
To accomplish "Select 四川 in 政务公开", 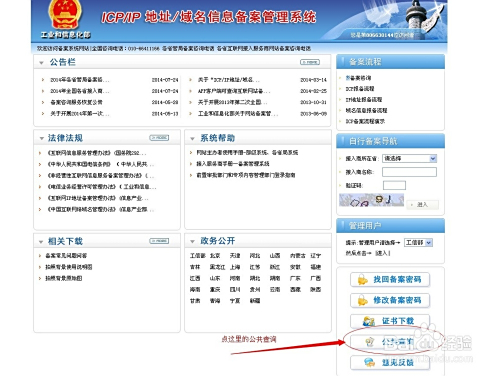I will pyautogui.click(x=235, y=290).
